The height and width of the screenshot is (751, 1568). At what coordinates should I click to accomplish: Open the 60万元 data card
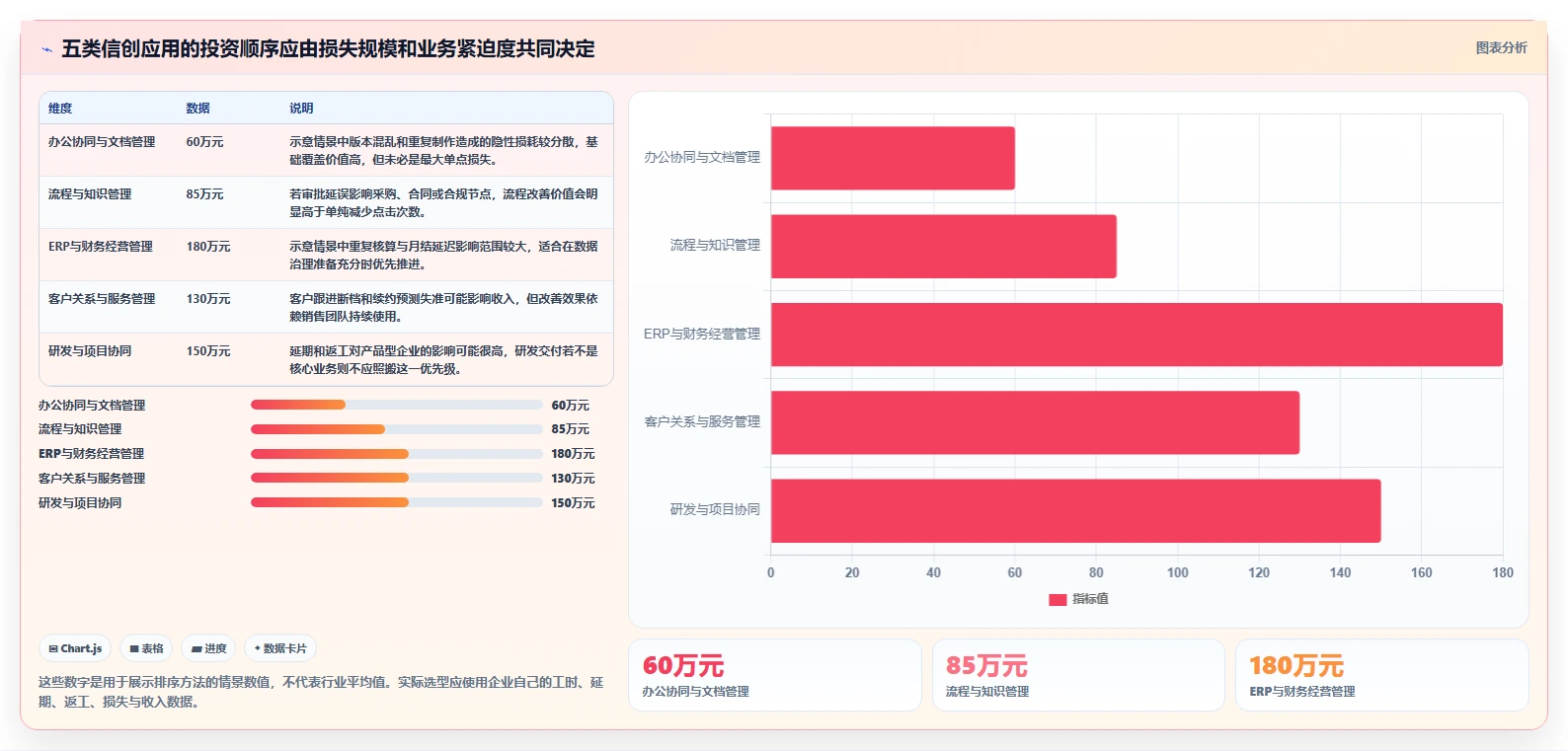(775, 675)
